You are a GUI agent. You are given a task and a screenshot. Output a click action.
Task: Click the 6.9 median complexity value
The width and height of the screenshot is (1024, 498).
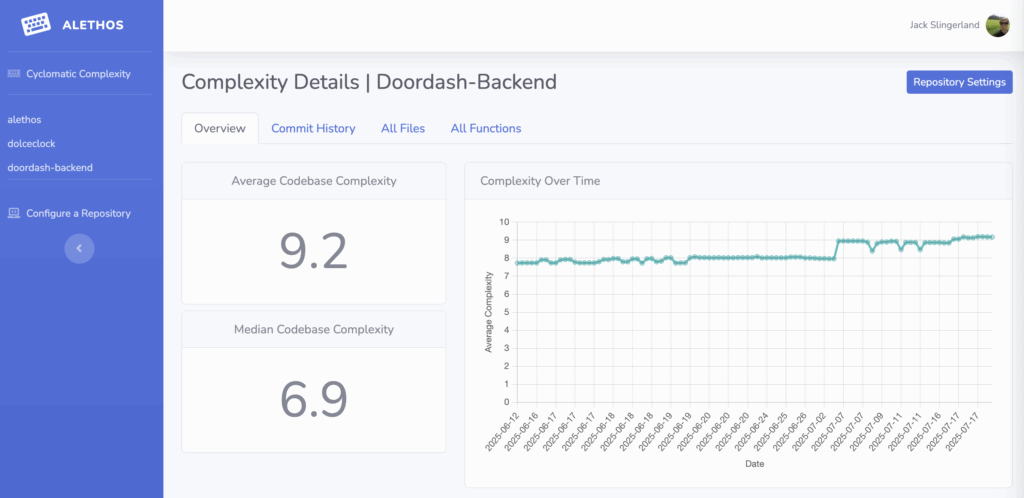coord(313,399)
